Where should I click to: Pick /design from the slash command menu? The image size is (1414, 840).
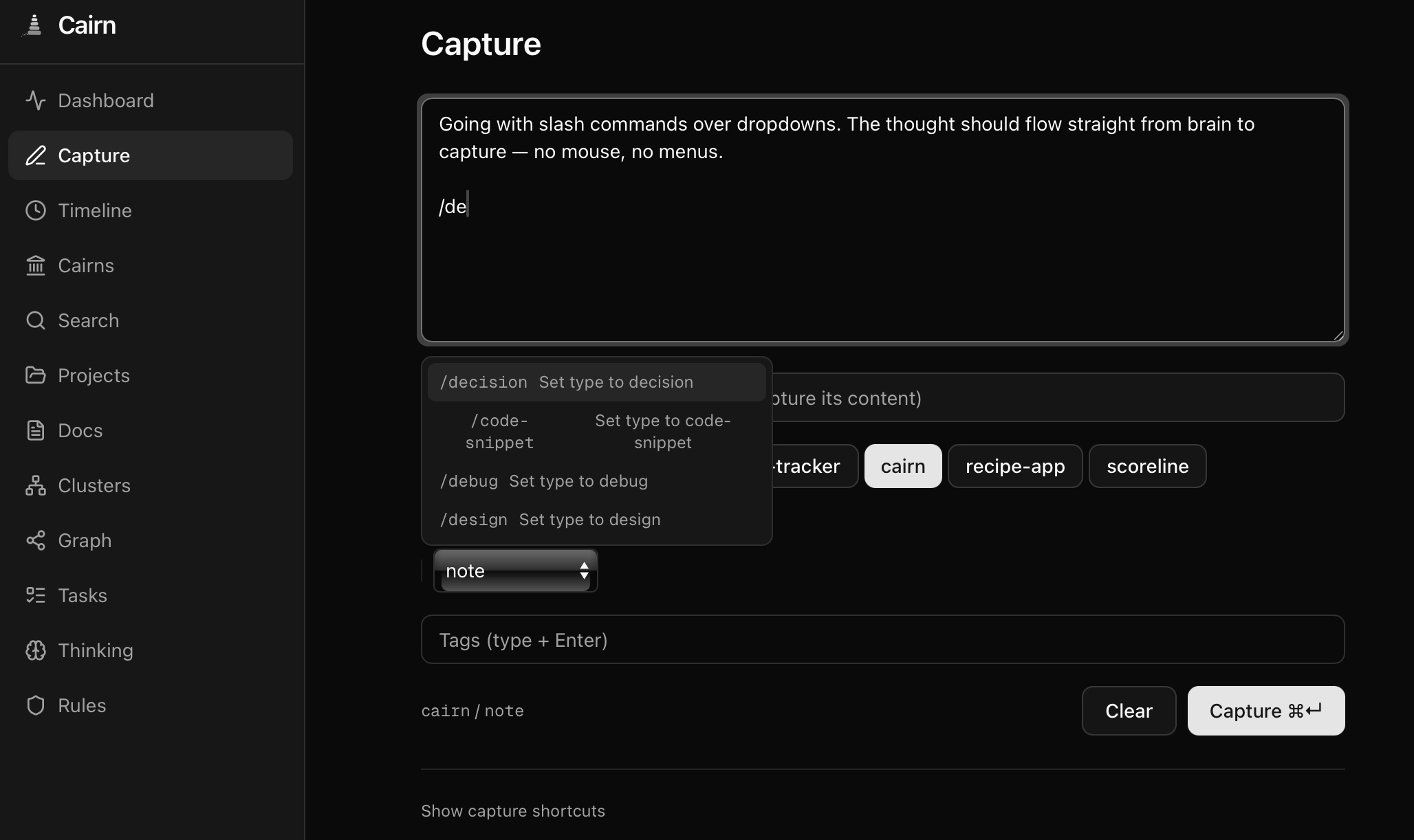[x=550, y=520]
